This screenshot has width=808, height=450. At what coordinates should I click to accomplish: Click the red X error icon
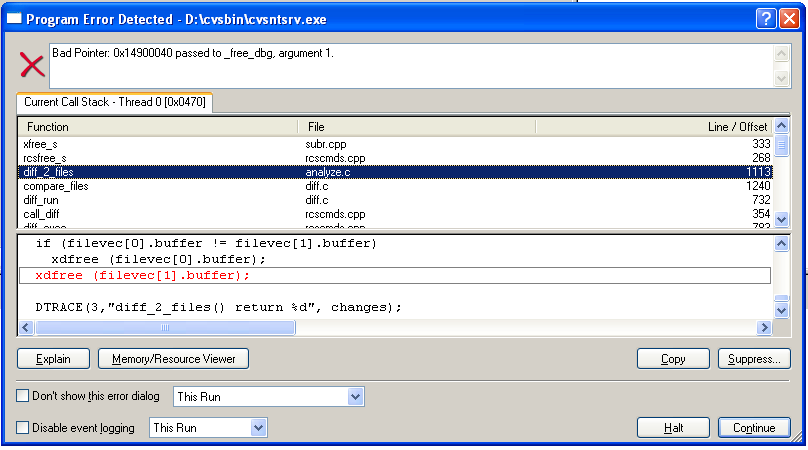click(32, 65)
